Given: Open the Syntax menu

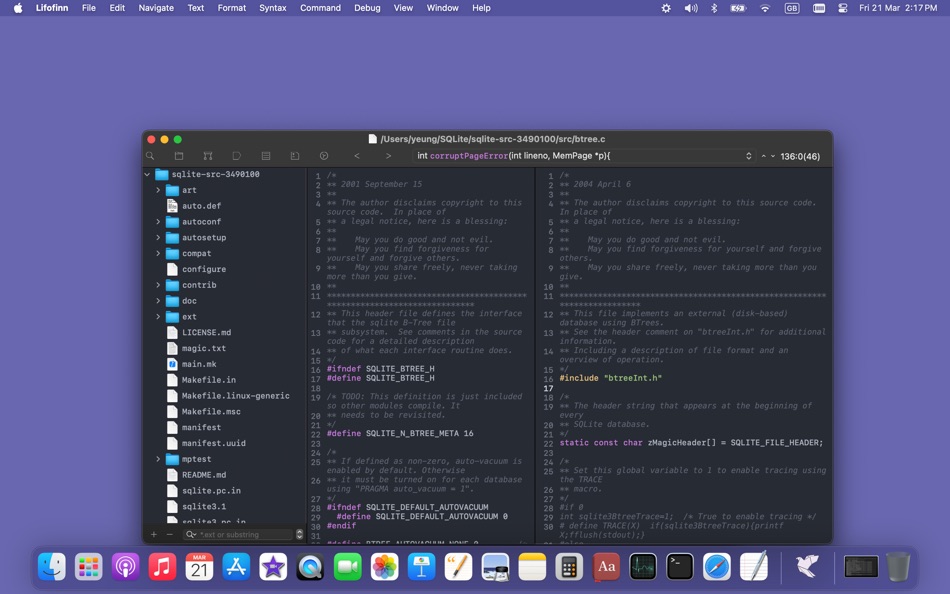Looking at the screenshot, I should [273, 8].
